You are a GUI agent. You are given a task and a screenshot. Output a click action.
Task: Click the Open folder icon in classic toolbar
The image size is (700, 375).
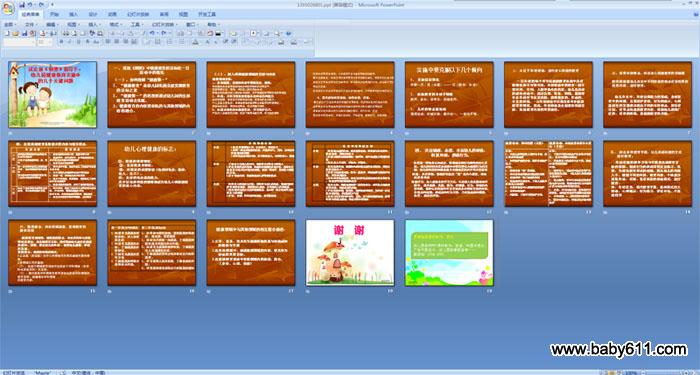(15, 33)
